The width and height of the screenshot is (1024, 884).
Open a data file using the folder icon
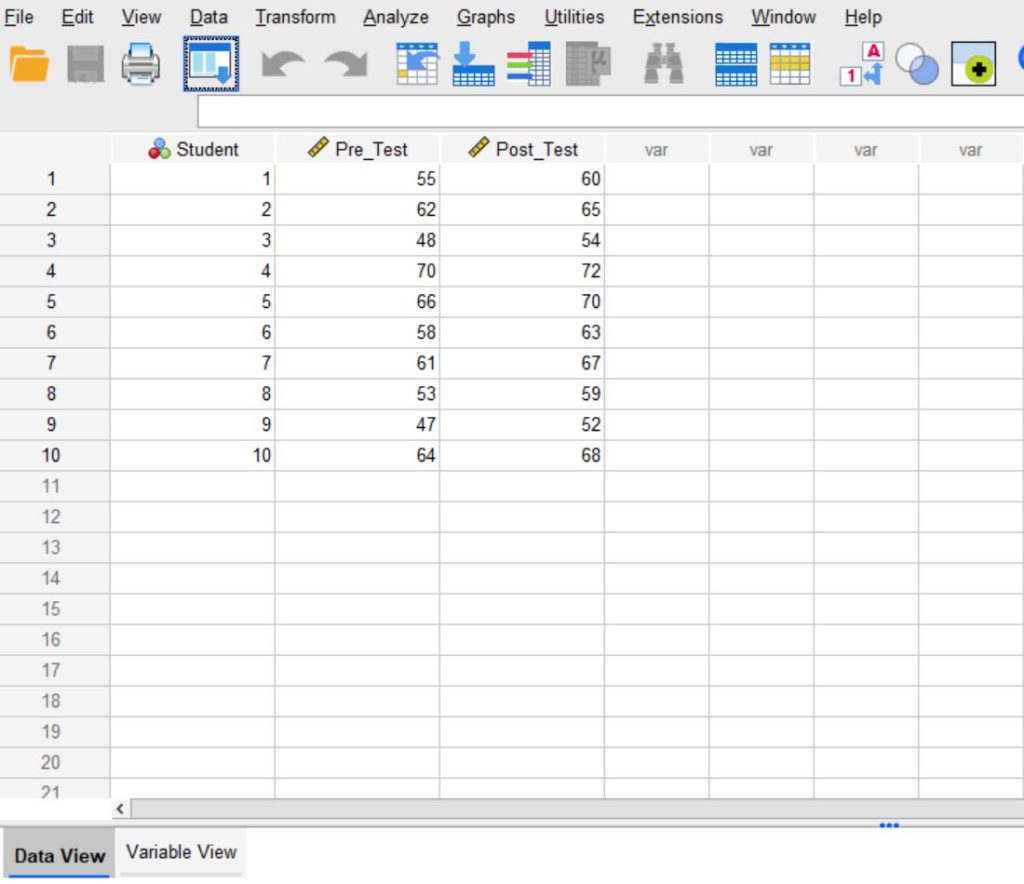pos(28,64)
